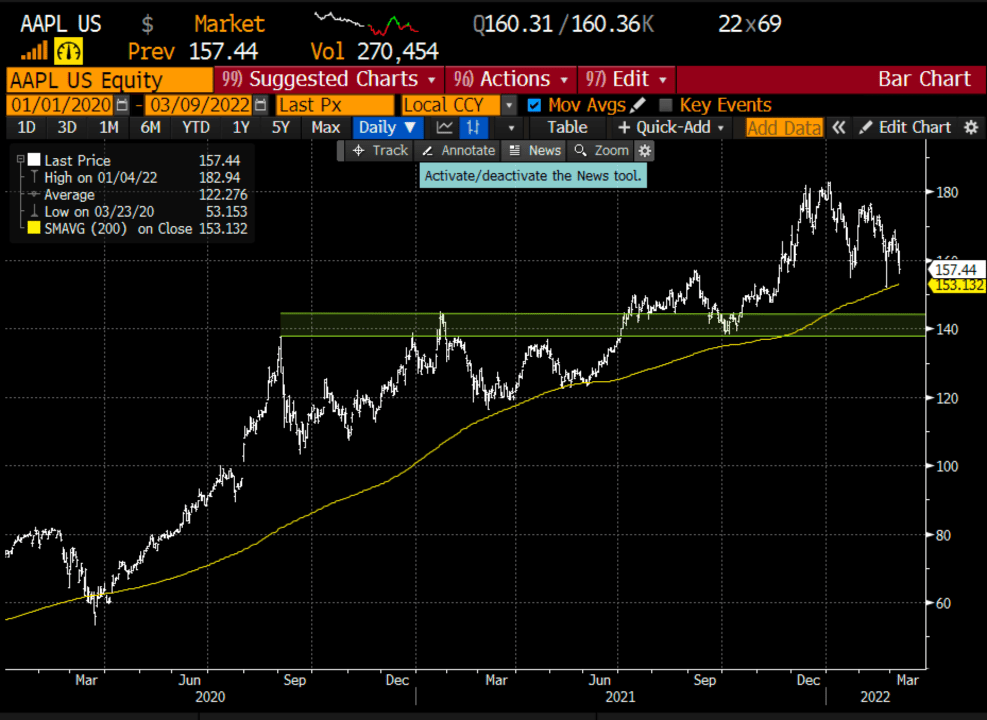The width and height of the screenshot is (987, 720).
Task: Open the Edit dropdown menu
Action: (x=626, y=79)
